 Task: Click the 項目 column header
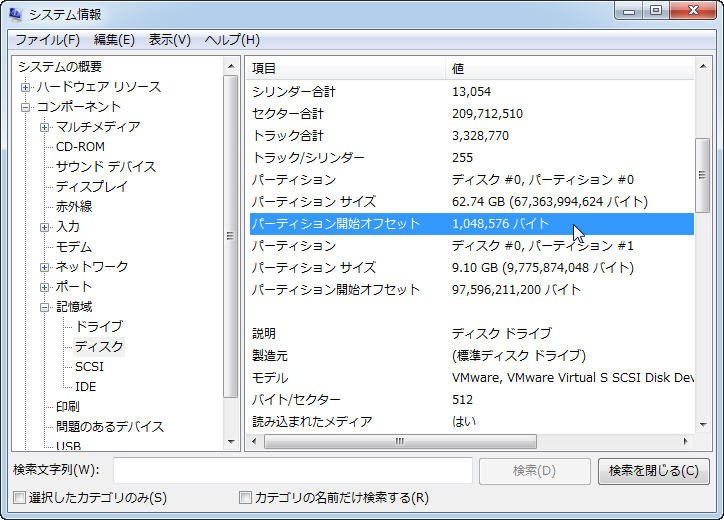(x=347, y=69)
